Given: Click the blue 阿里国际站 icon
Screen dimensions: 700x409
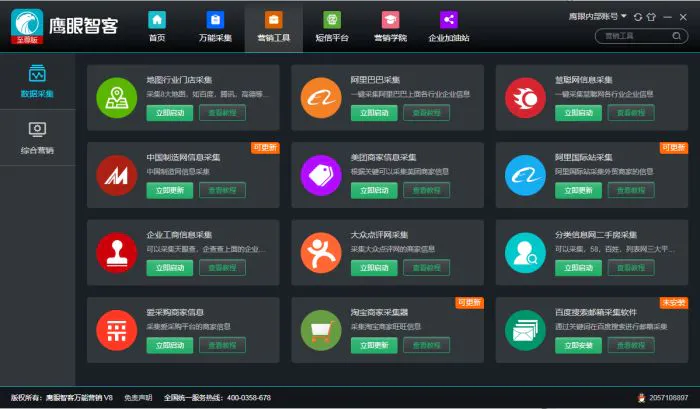Looking at the screenshot, I should coord(525,175).
